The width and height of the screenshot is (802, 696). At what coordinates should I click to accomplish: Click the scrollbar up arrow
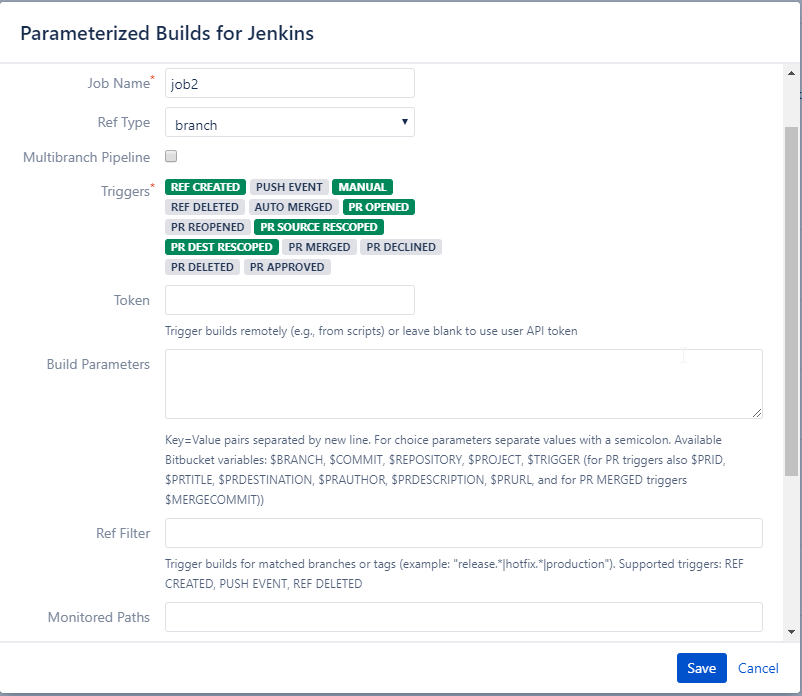click(791, 73)
